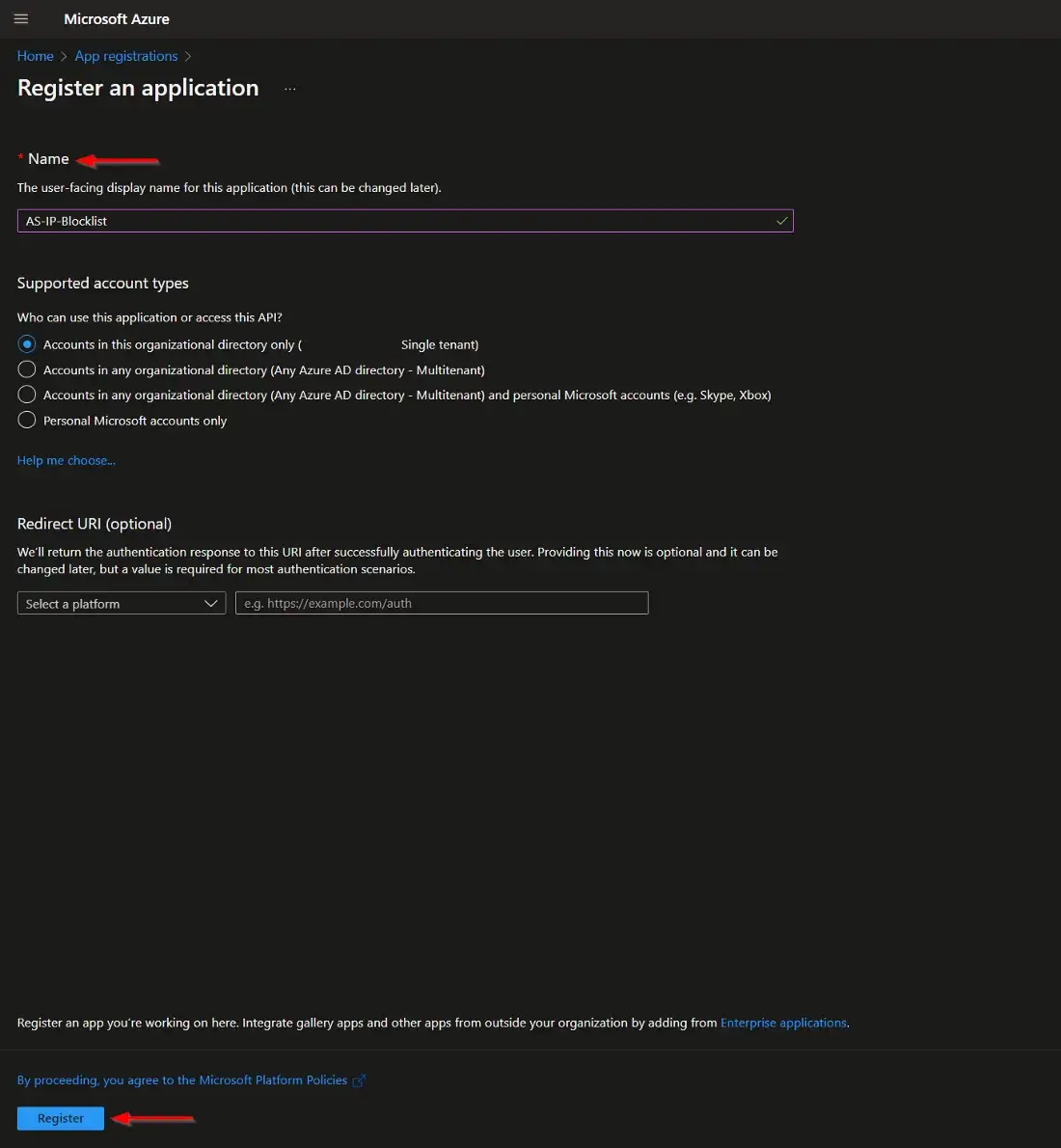
Task: Open the Microsoft Platform Policies link
Action: pos(182,1080)
